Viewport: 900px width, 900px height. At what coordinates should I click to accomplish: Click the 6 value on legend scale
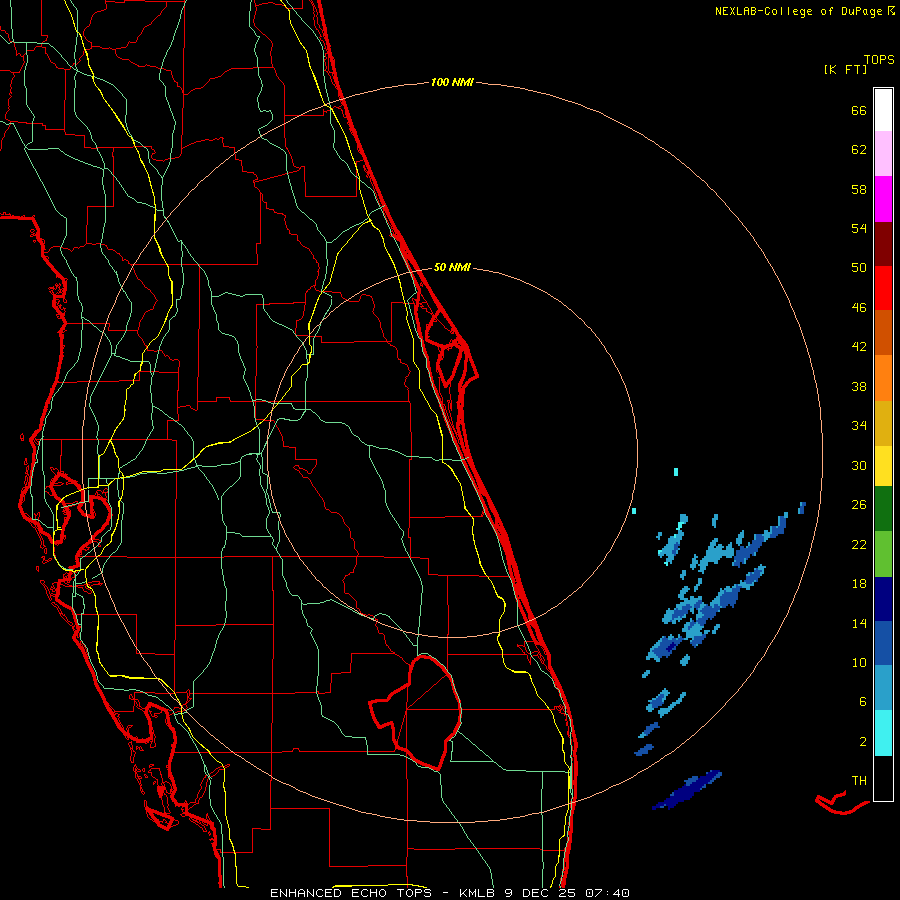863,702
